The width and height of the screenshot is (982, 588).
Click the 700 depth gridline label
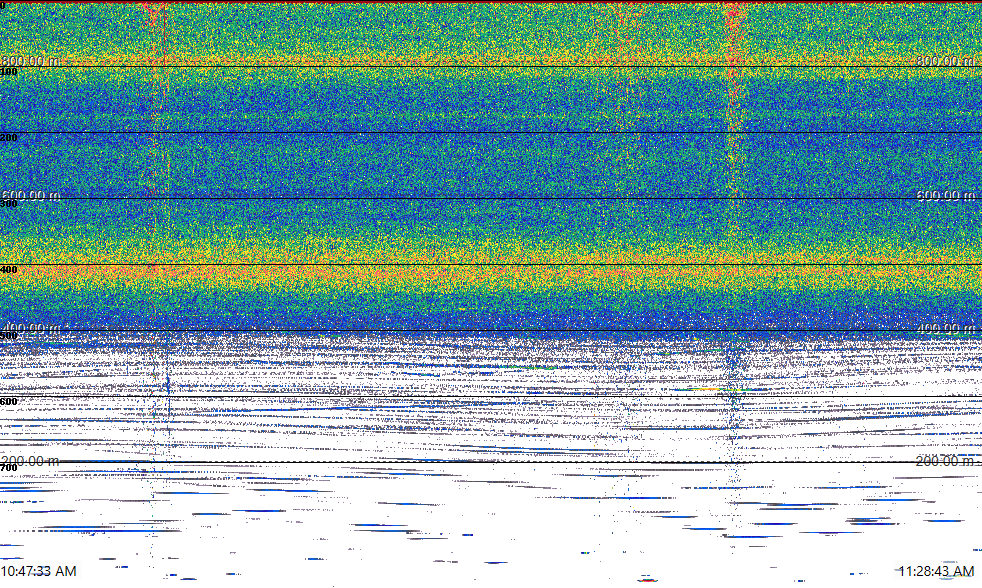click(9, 468)
